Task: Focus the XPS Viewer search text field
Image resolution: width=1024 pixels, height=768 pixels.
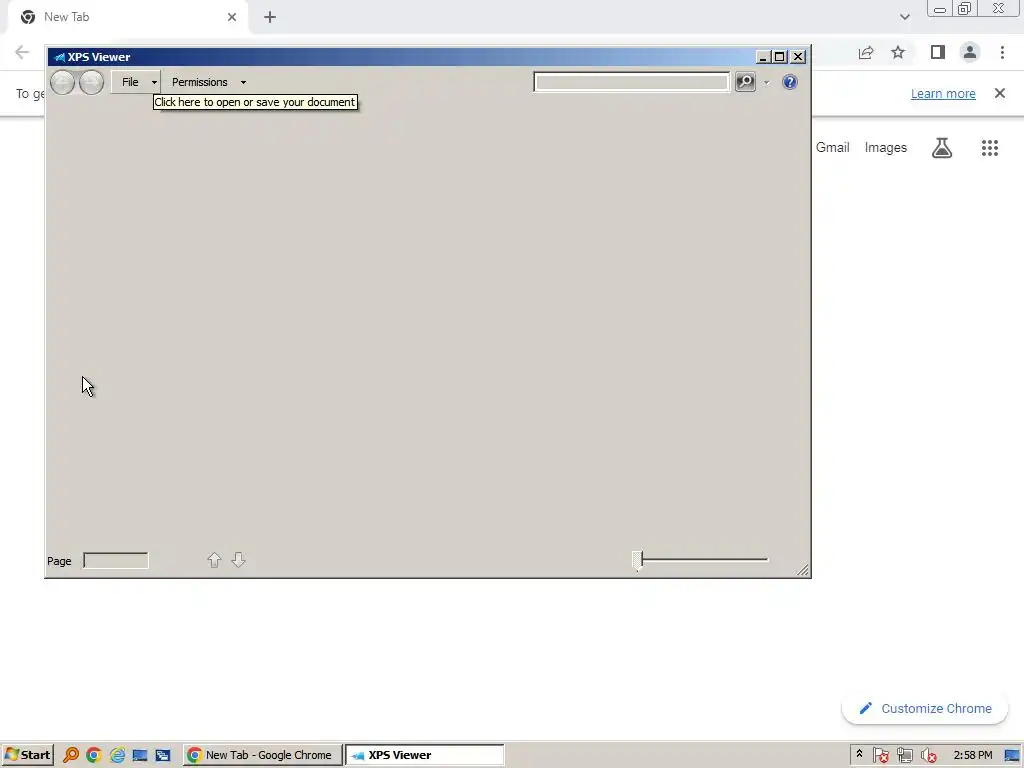Action: tap(631, 82)
